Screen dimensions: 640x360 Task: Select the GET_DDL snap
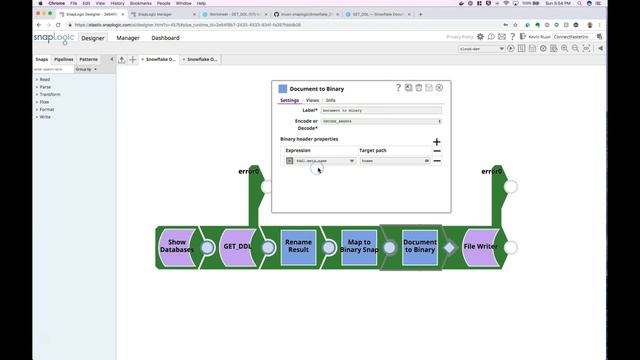tap(238, 247)
